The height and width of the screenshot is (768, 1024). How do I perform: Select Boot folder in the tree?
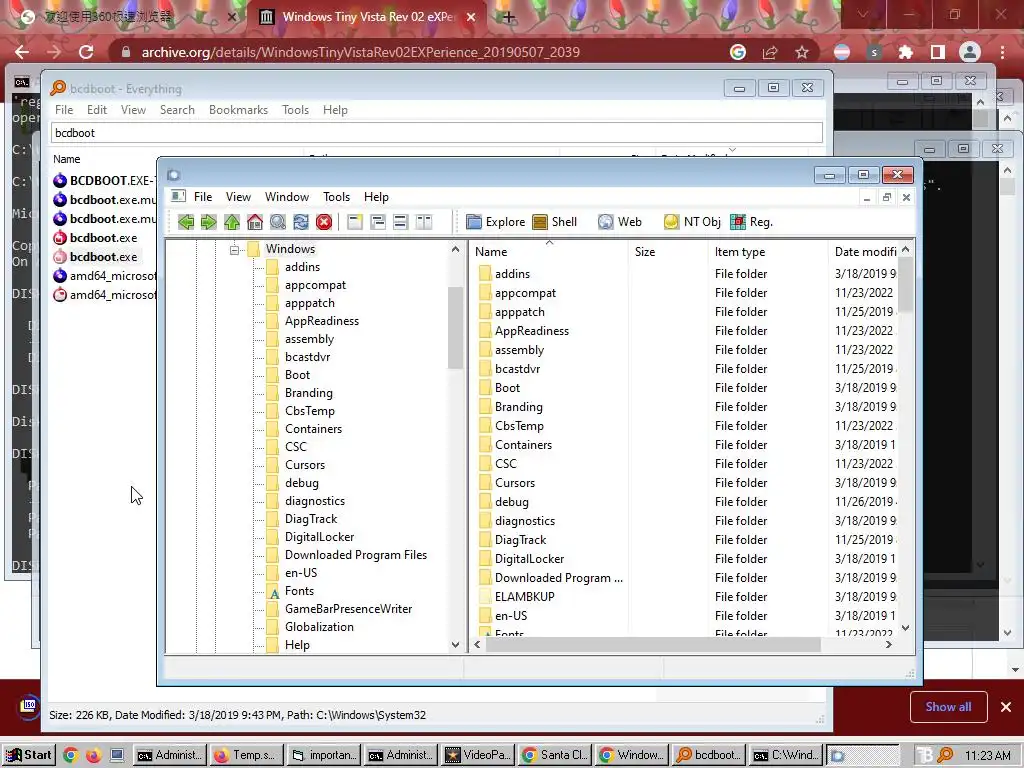click(x=297, y=375)
